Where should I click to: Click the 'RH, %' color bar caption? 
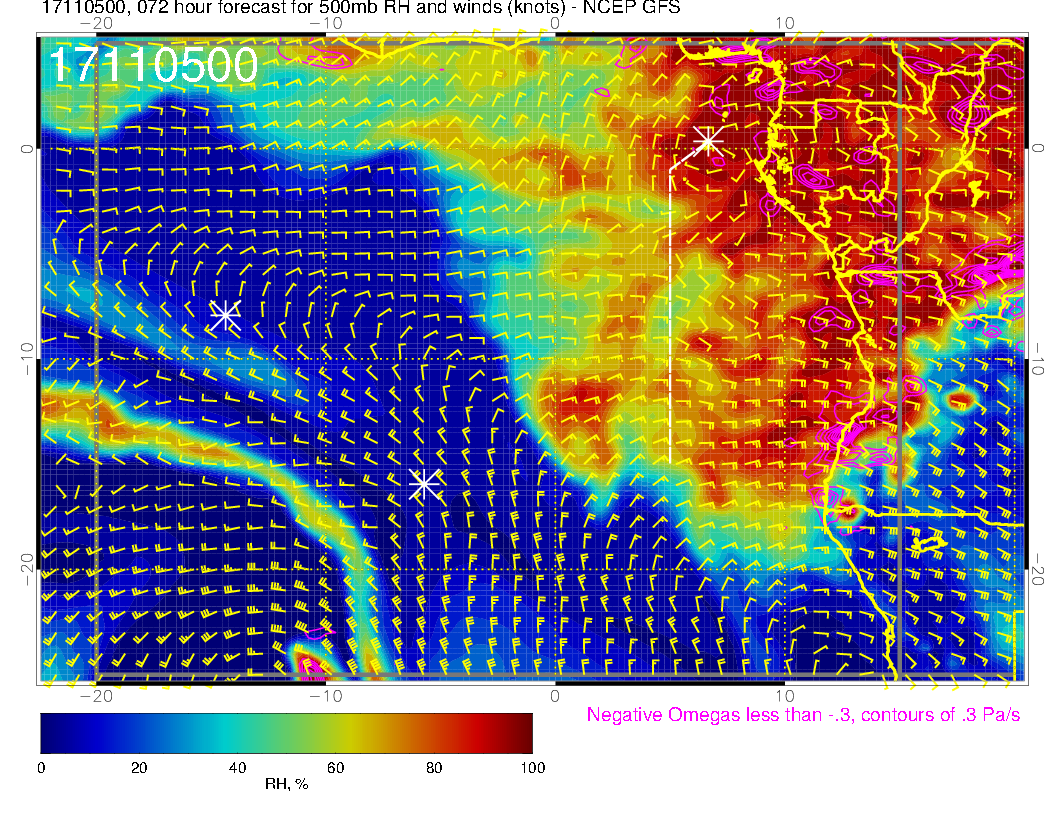click(286, 784)
